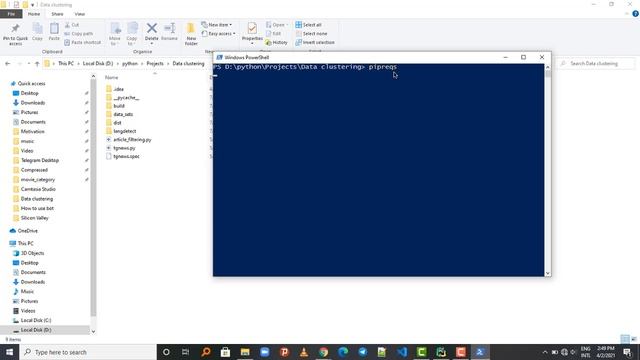The height and width of the screenshot is (360, 640).
Task: Click Local Disk (D:) in address bar
Action: coord(98,64)
